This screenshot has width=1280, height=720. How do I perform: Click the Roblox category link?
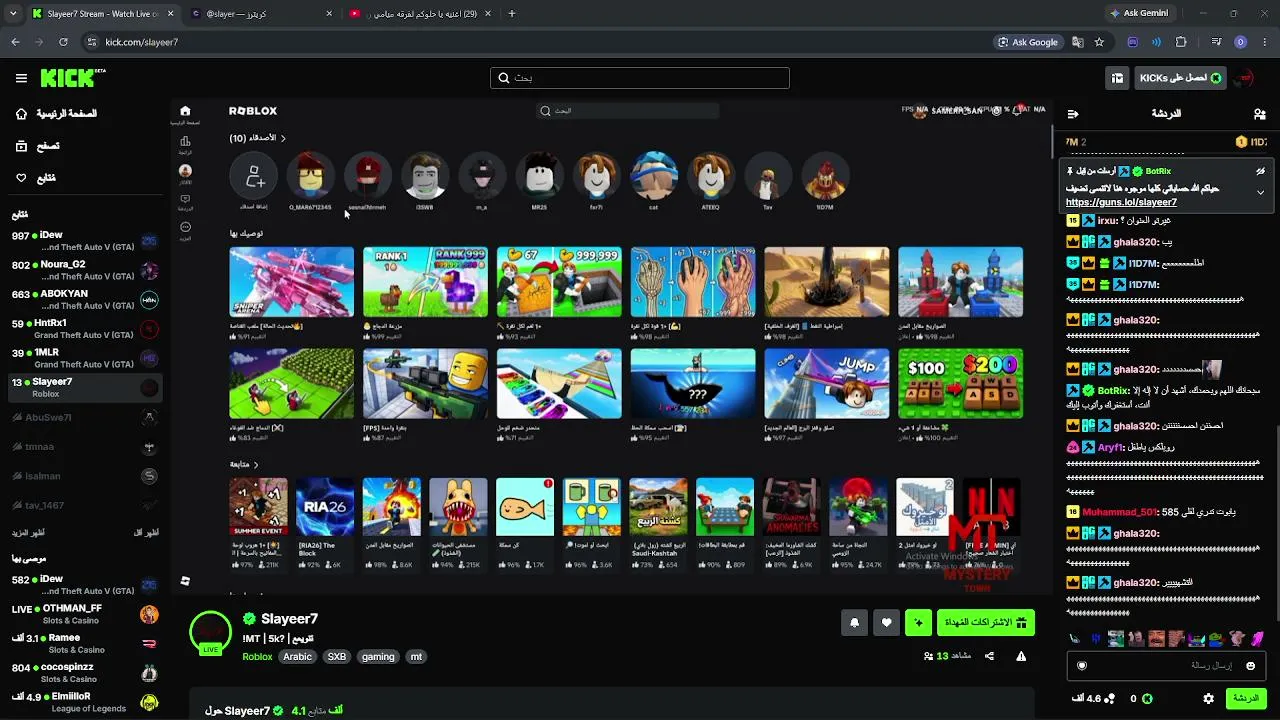257,657
